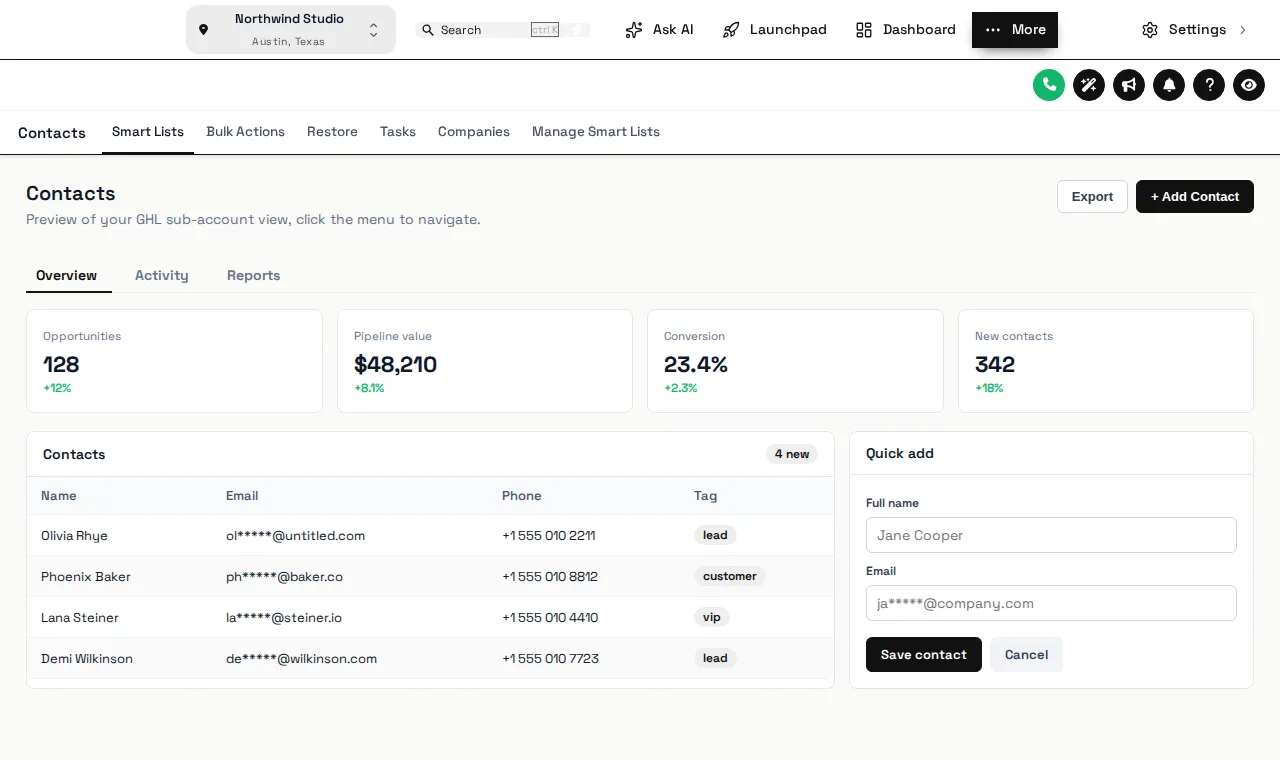Go to the Dashboard grid shortcut
The height and width of the screenshot is (760, 1280).
(x=906, y=30)
